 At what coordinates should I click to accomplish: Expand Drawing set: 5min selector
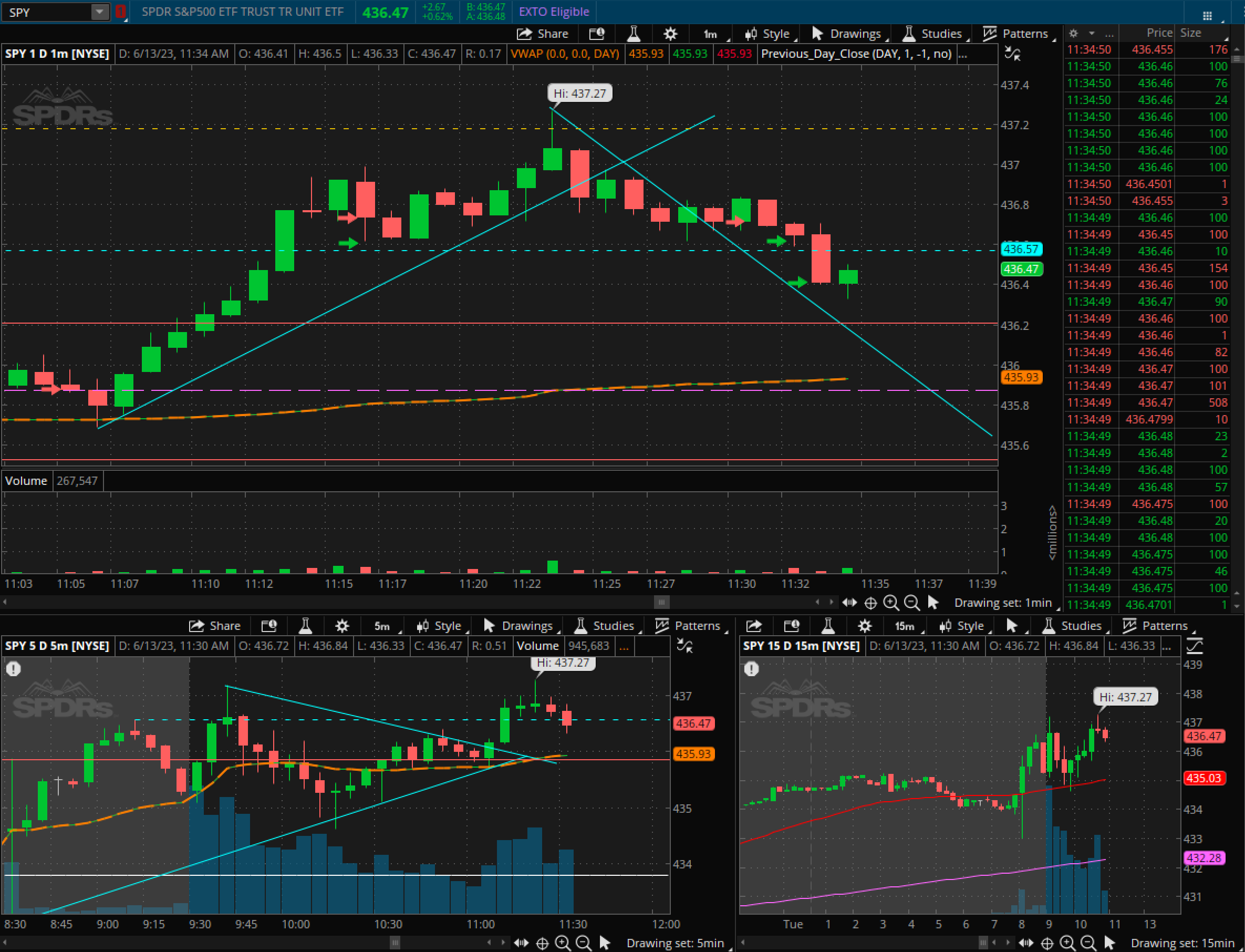click(x=675, y=943)
